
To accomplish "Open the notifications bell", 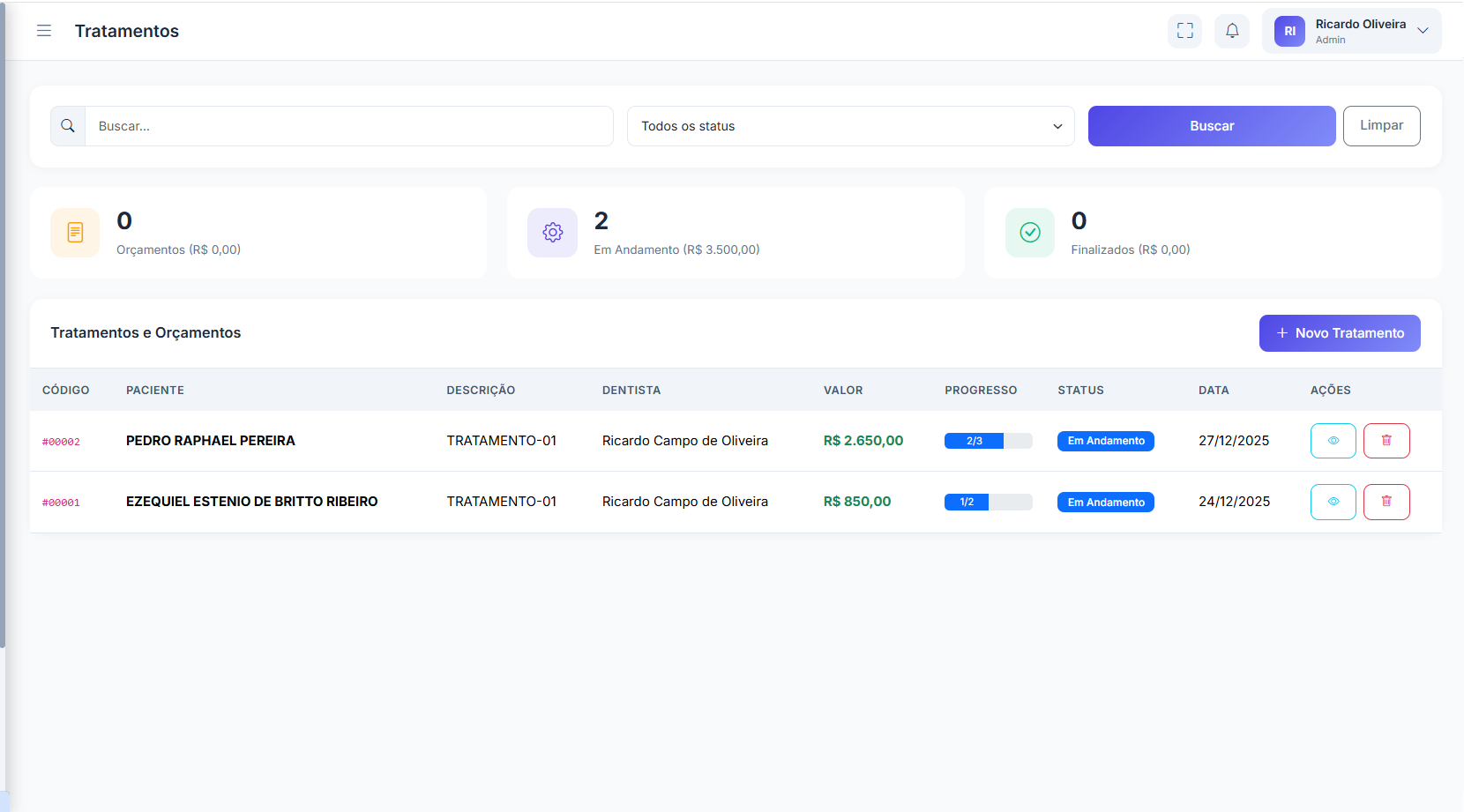I will pyautogui.click(x=1232, y=31).
